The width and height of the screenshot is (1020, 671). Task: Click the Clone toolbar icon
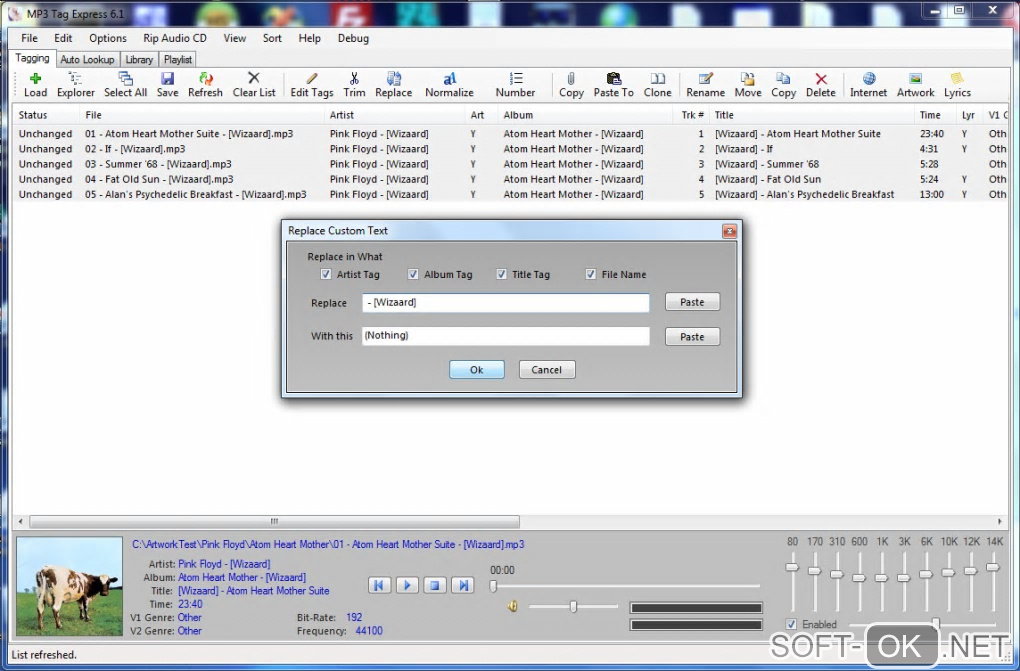[x=658, y=85]
